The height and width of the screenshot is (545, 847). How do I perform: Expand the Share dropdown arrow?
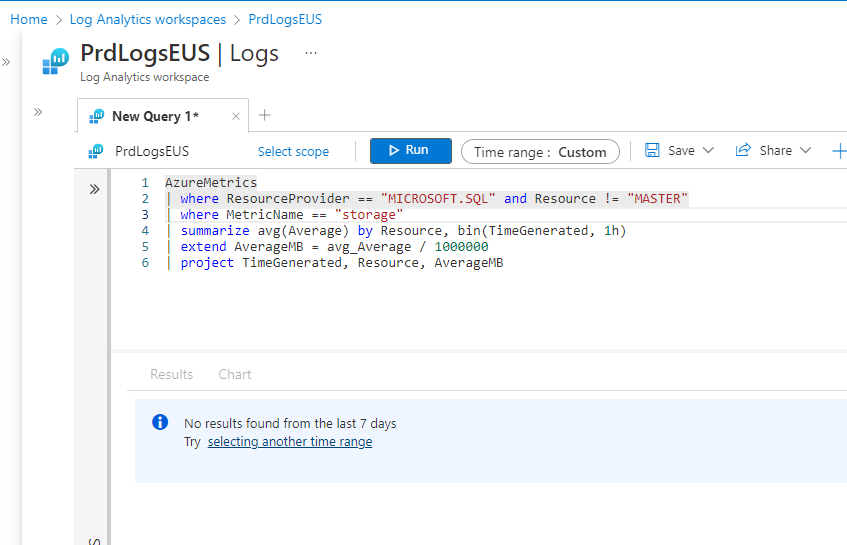pyautogui.click(x=805, y=150)
